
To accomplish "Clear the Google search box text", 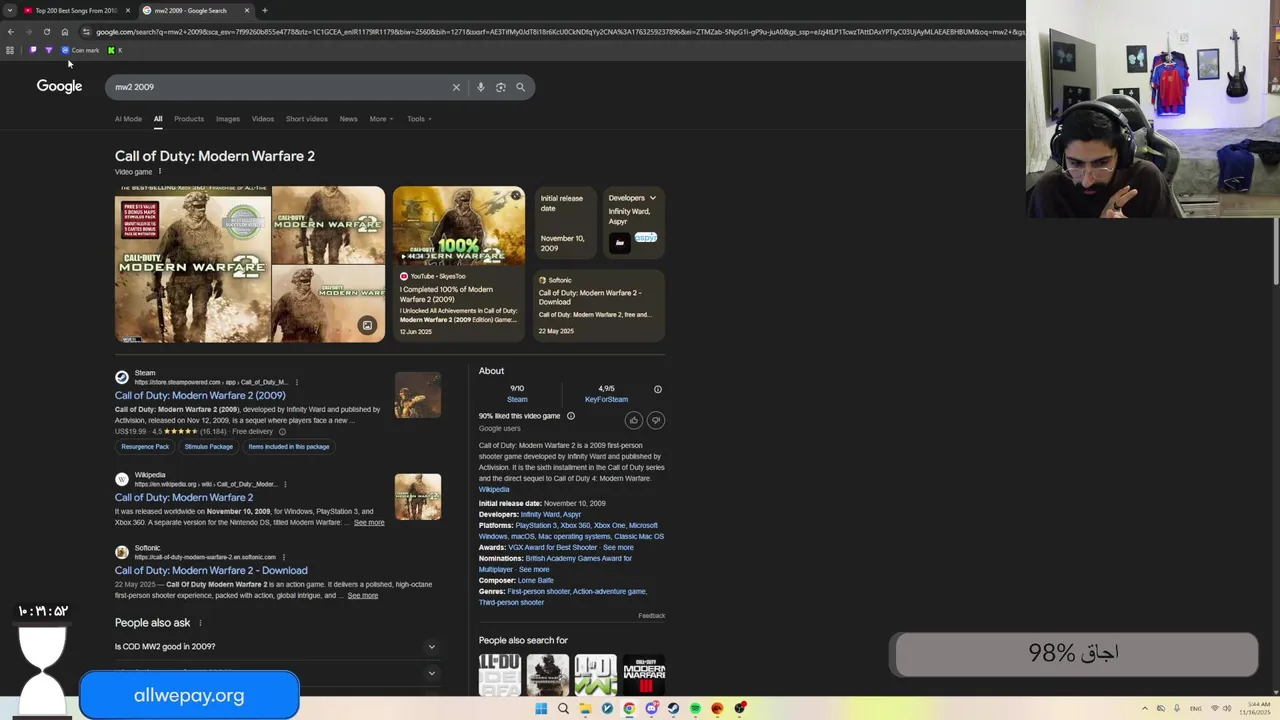I will coord(456,87).
